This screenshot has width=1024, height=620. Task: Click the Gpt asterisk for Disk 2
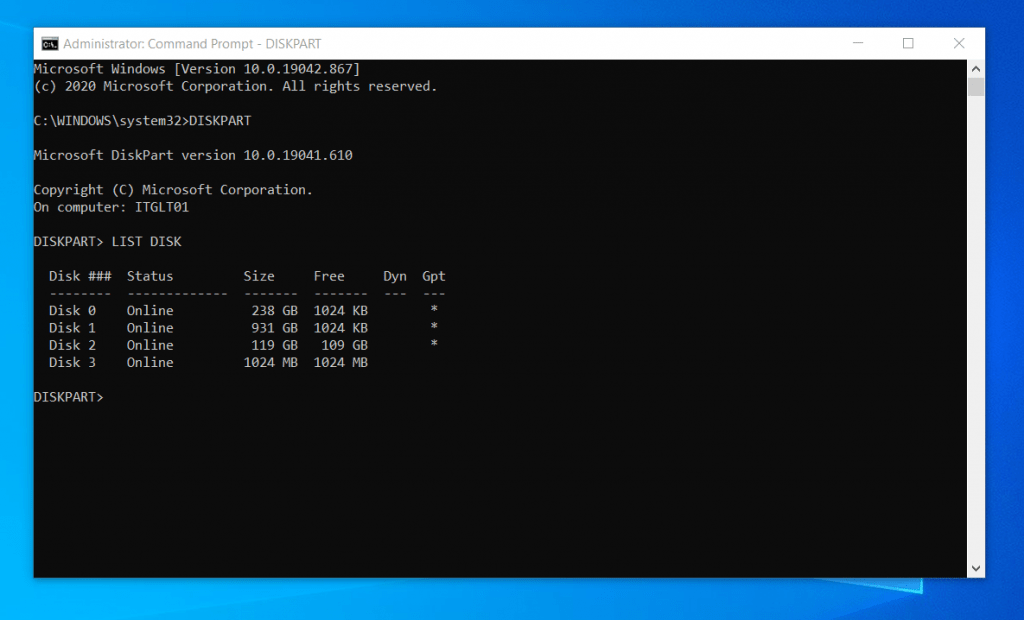[x=434, y=343]
